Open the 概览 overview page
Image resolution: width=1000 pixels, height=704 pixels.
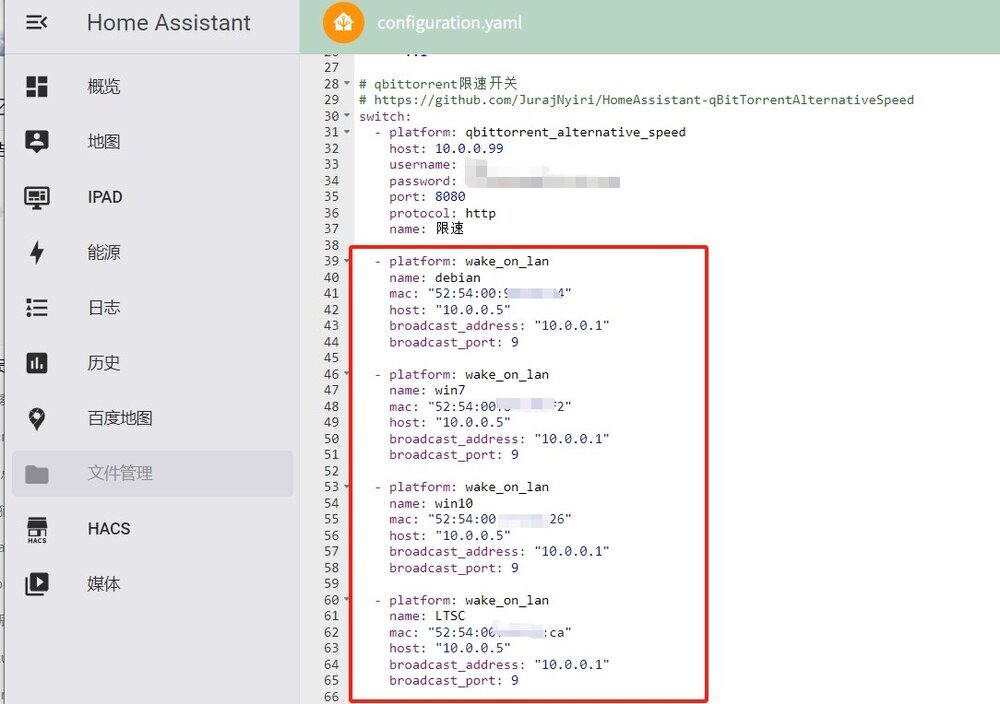(152, 87)
